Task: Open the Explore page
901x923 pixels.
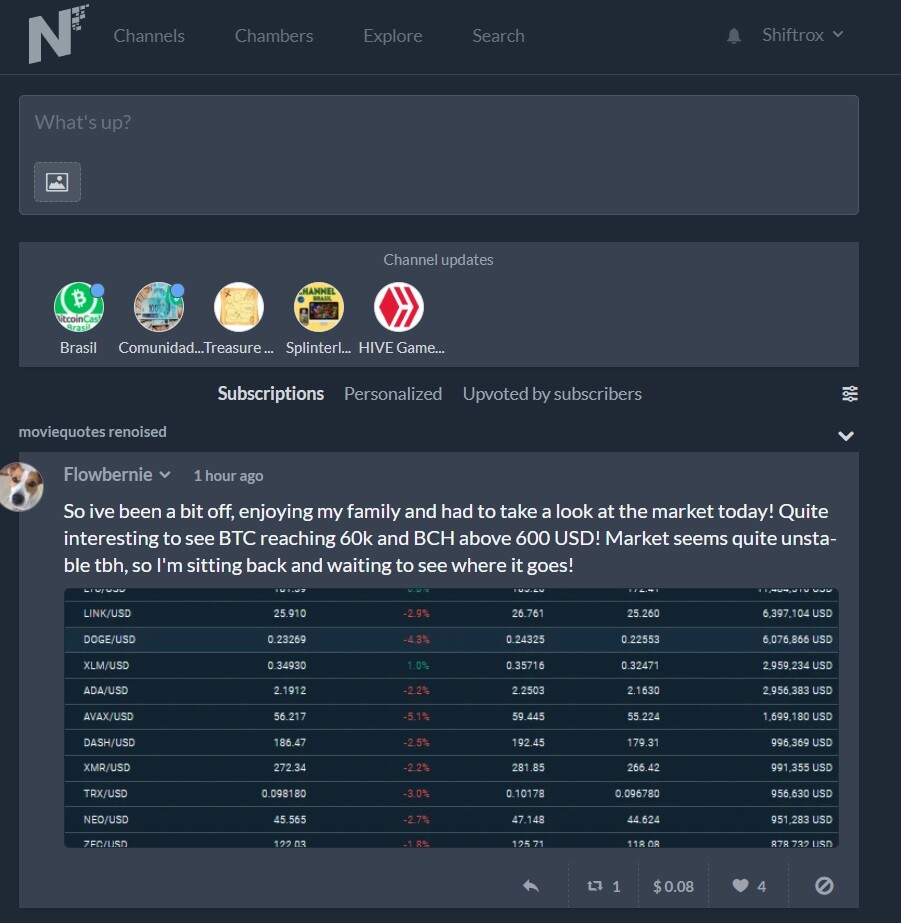Action: click(x=393, y=36)
